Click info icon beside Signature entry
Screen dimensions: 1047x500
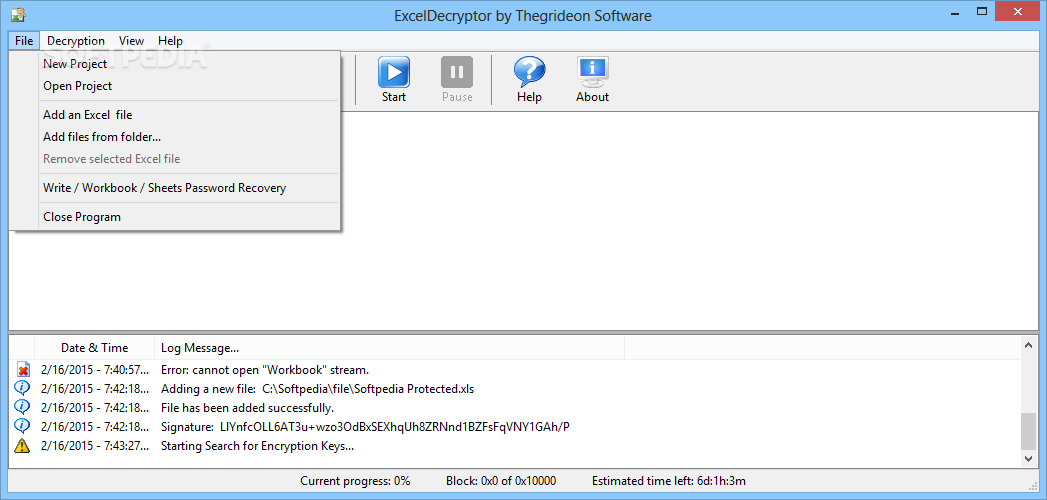[22, 426]
